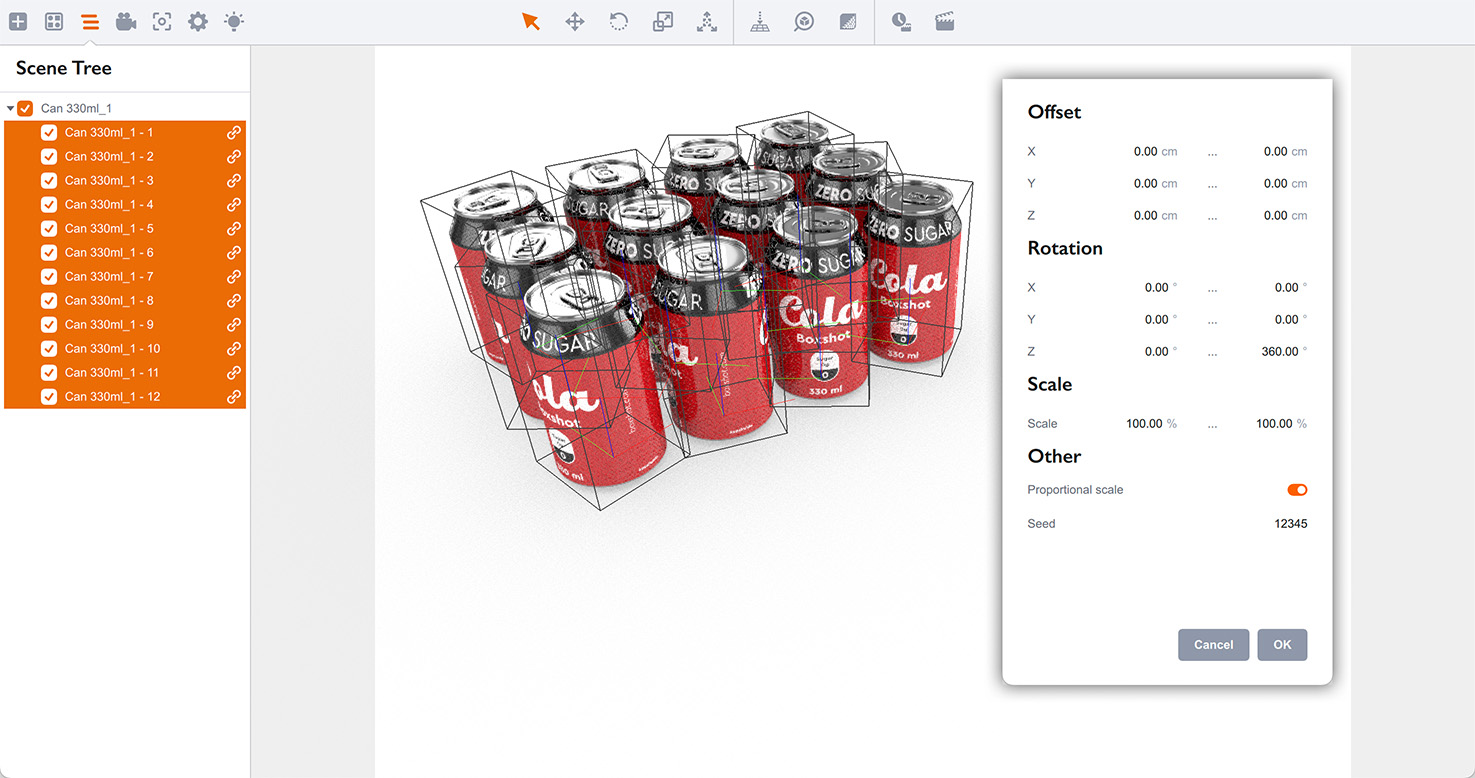Select Can 330ml_1 - 9 tree row
This screenshot has width=1475, height=778.
[x=125, y=324]
